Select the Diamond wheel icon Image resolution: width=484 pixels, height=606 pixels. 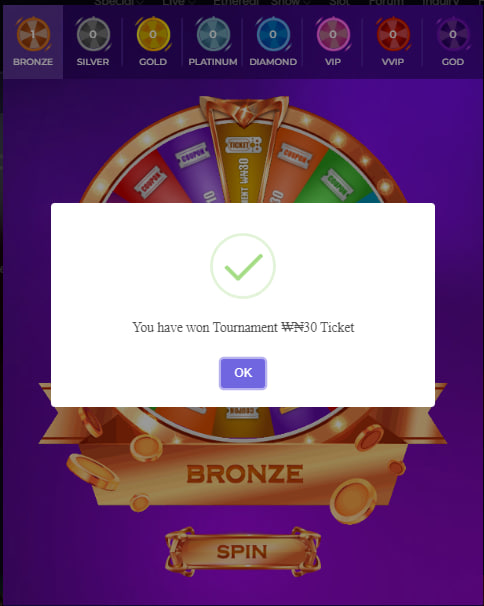(273, 34)
